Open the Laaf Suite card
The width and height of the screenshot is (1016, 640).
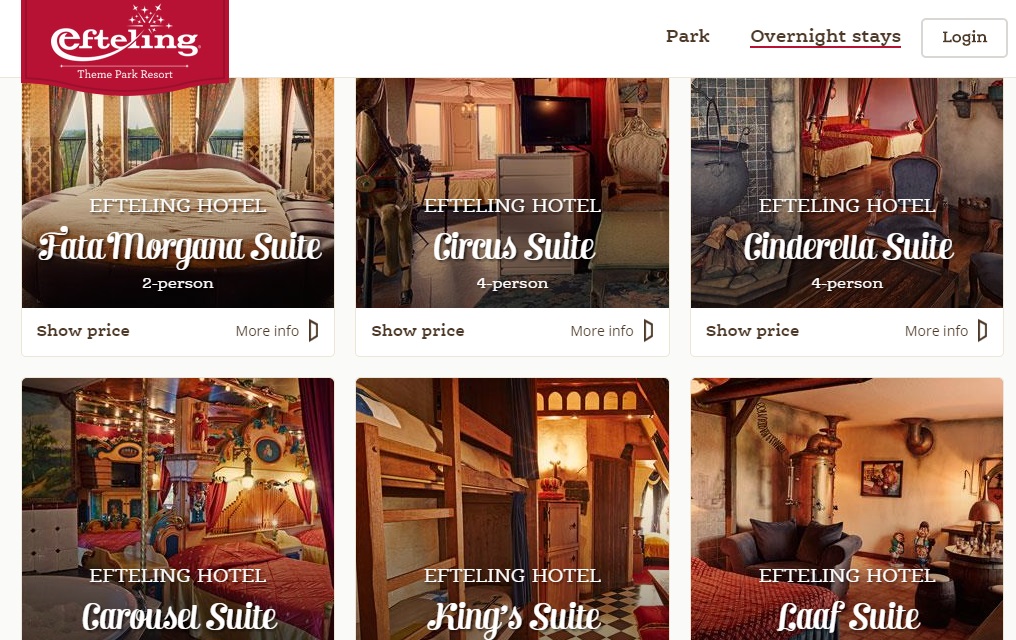pyautogui.click(x=847, y=509)
